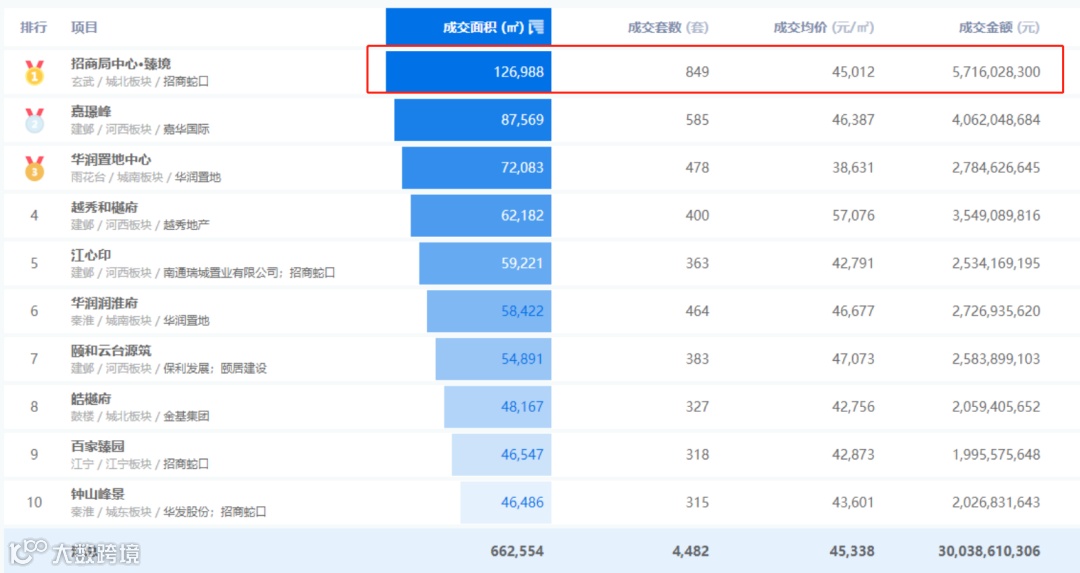Click area bar showing 48,167
1080x573 pixels.
497,407
